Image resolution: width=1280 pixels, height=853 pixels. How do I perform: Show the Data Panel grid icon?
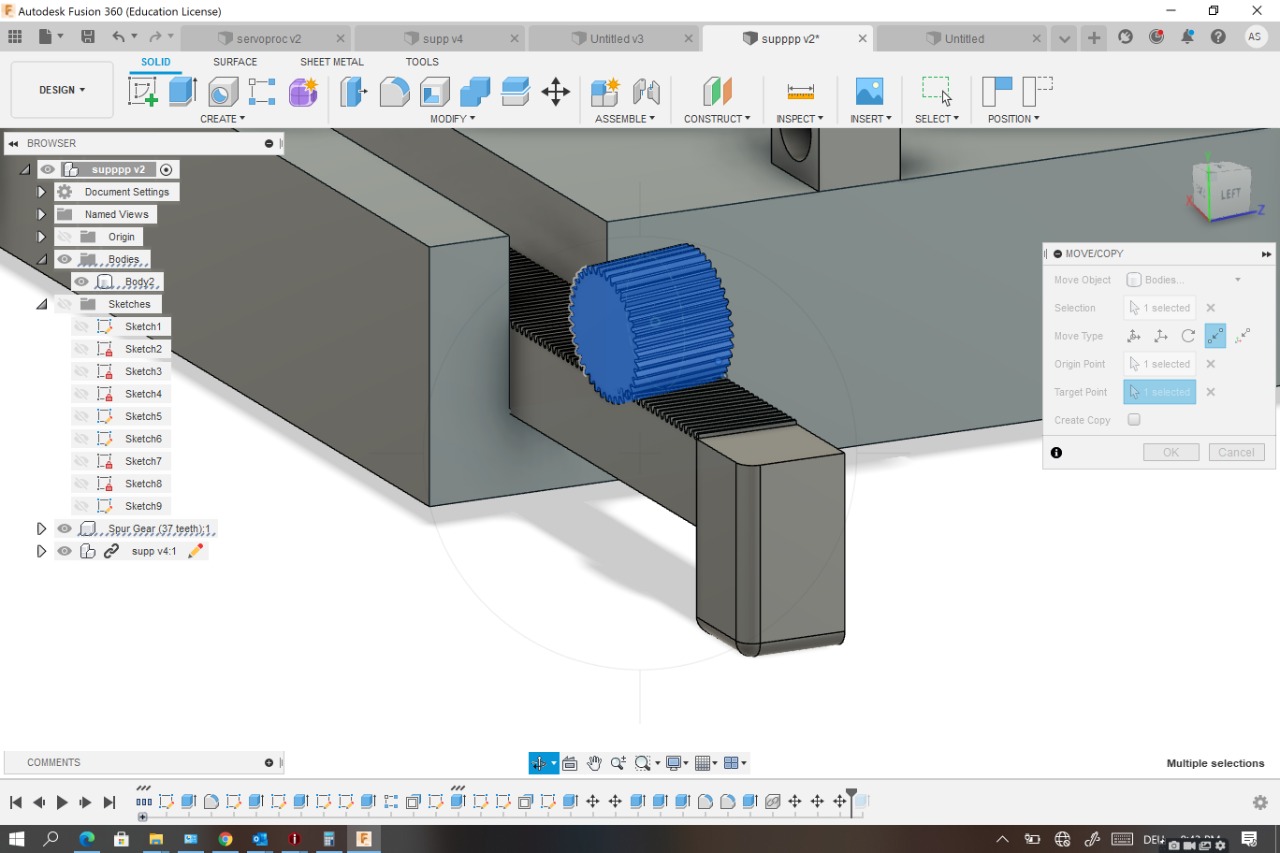click(x=15, y=37)
